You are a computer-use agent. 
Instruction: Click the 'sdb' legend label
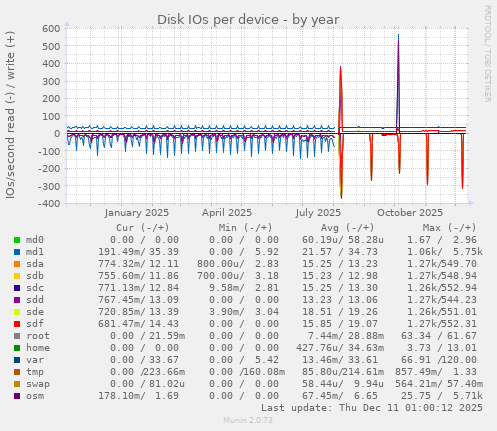(x=35, y=276)
